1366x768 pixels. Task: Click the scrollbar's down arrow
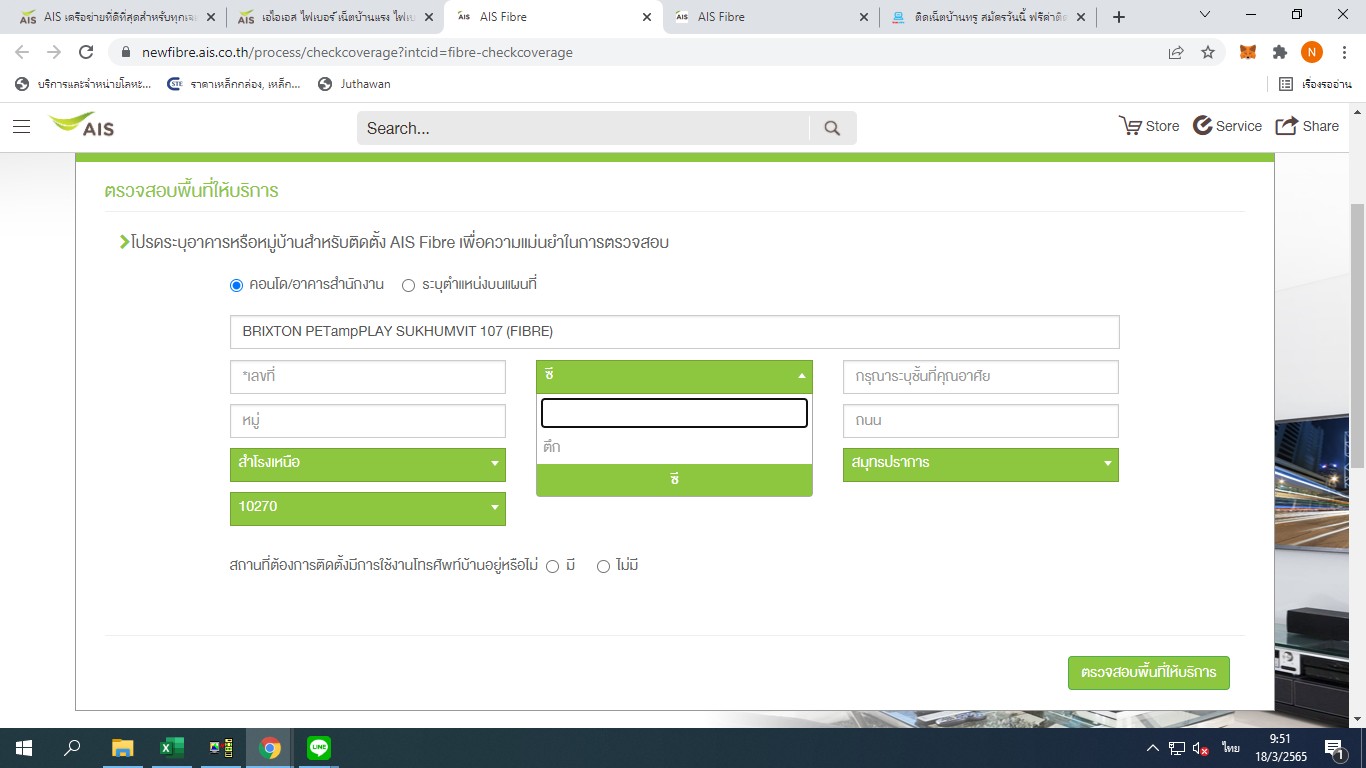tap(1357, 719)
